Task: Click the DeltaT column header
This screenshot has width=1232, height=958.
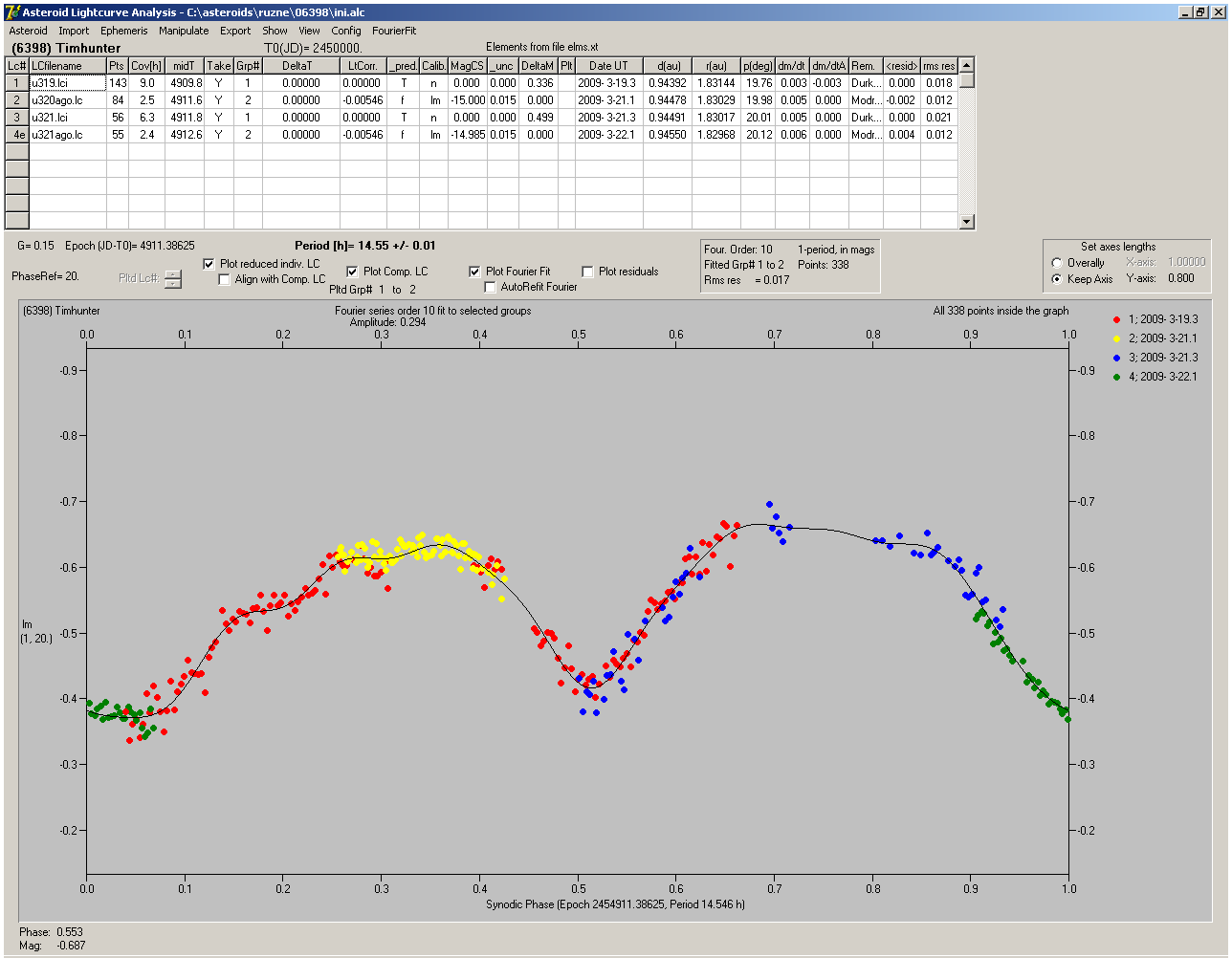Action: click(301, 66)
